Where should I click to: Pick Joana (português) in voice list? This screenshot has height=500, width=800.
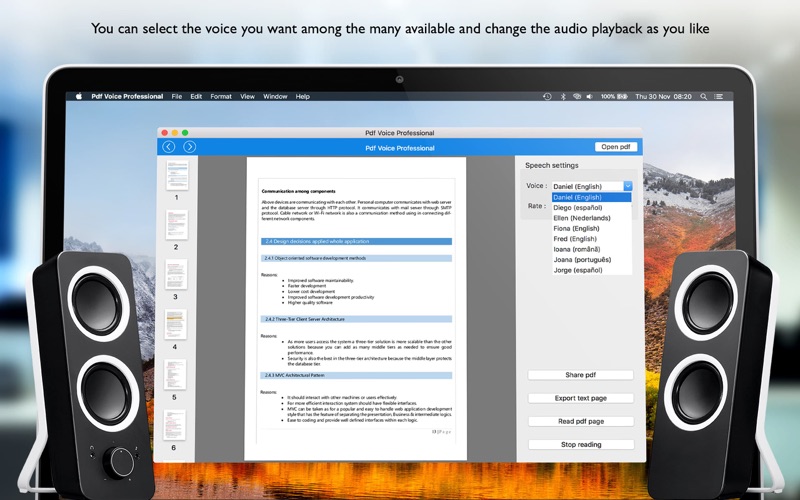583,260
